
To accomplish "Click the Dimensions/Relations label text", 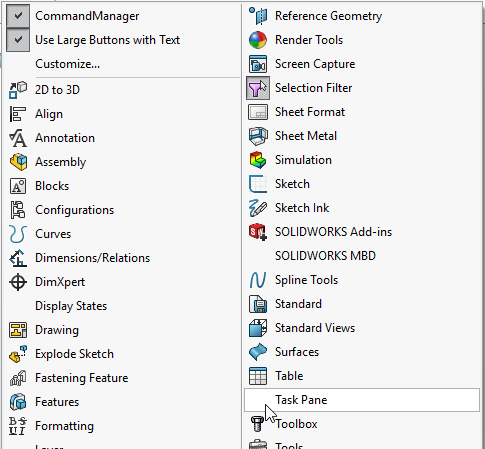I will pos(93,258).
